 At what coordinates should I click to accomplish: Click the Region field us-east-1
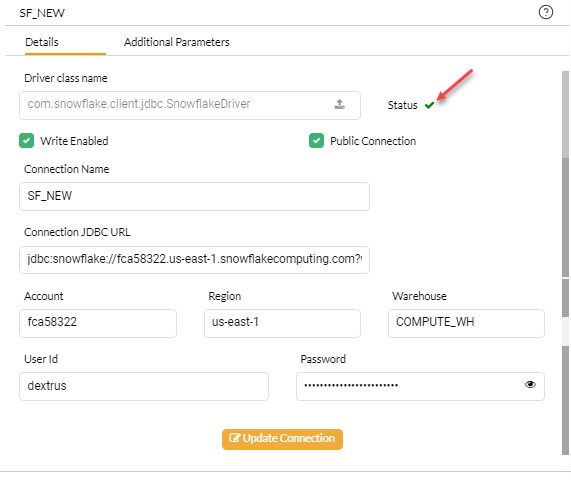click(282, 323)
